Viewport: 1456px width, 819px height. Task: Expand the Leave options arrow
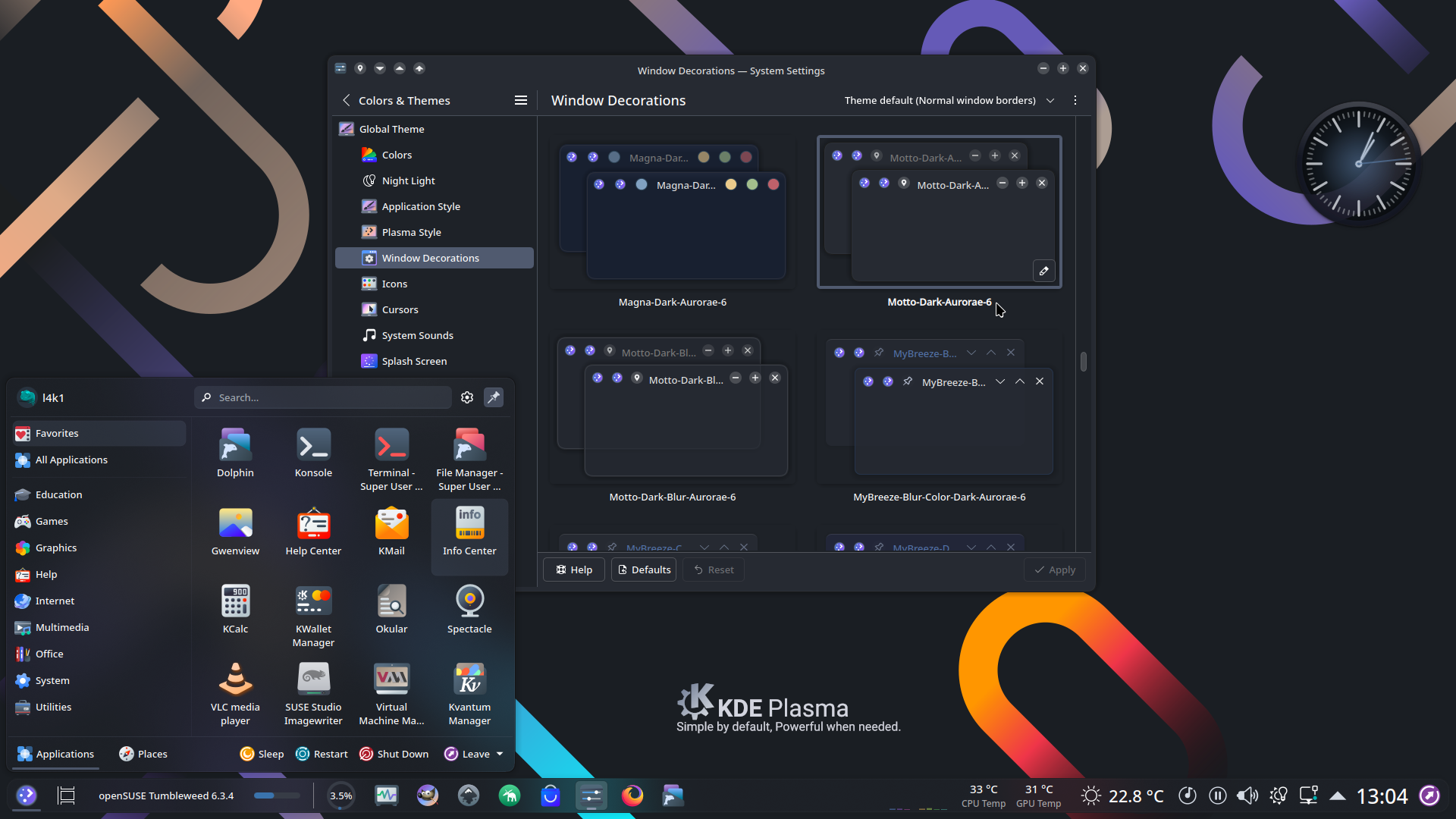coord(500,754)
